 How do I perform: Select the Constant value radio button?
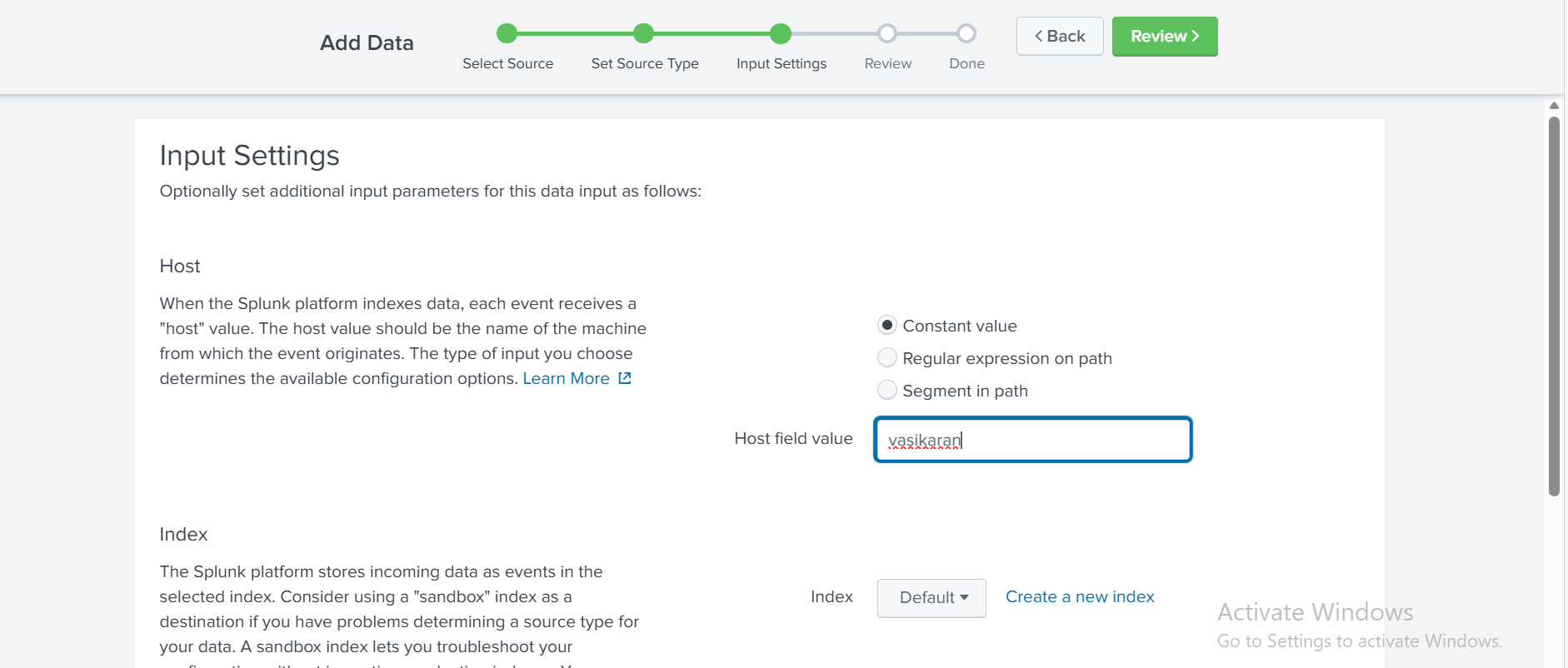(x=887, y=325)
